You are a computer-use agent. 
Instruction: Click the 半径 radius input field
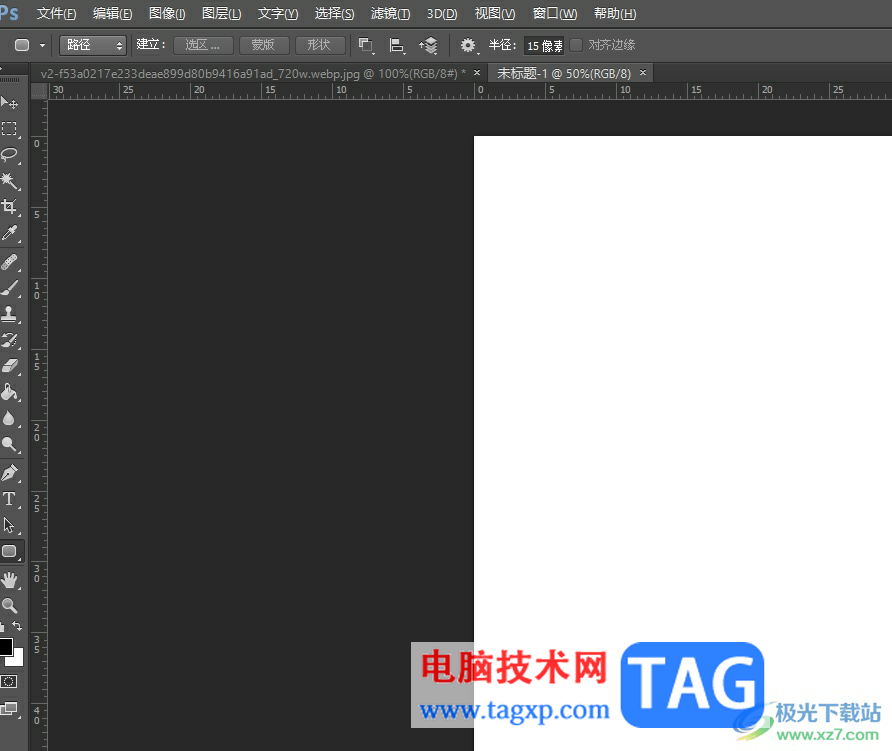coord(544,45)
